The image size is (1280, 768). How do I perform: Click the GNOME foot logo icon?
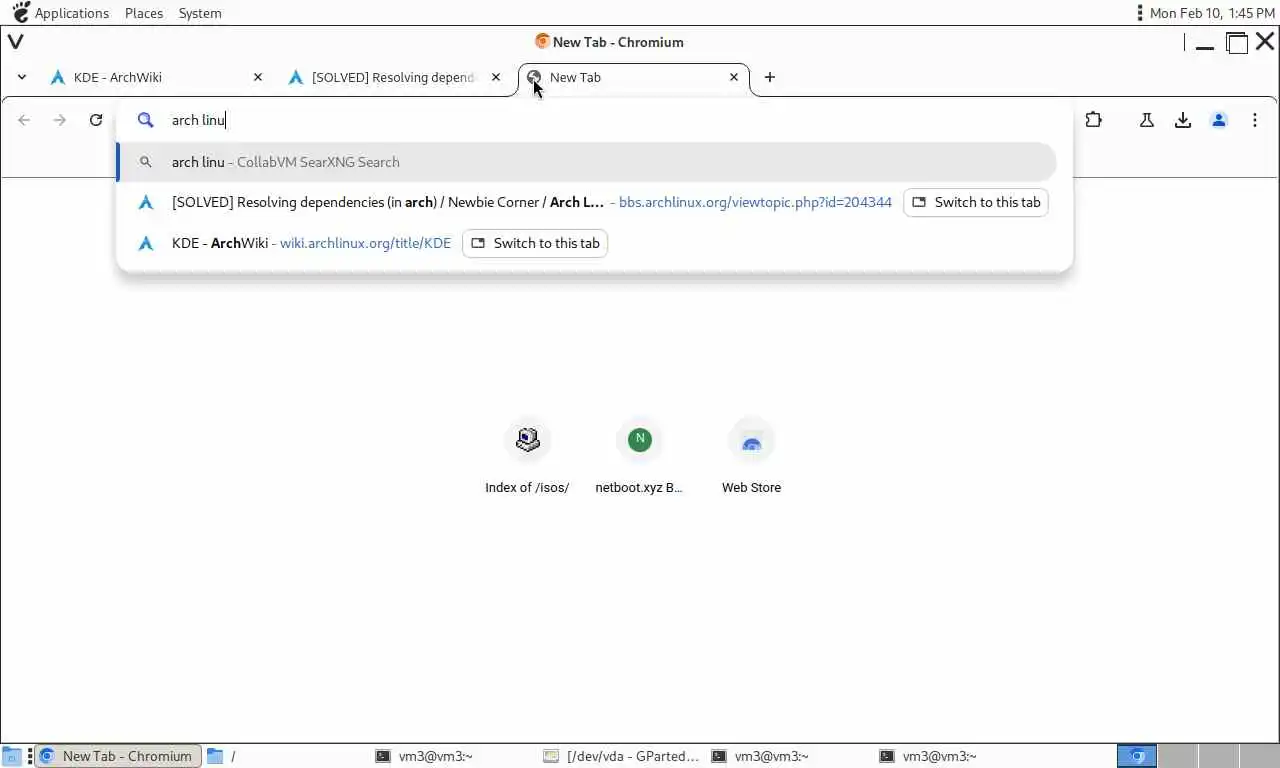point(20,12)
